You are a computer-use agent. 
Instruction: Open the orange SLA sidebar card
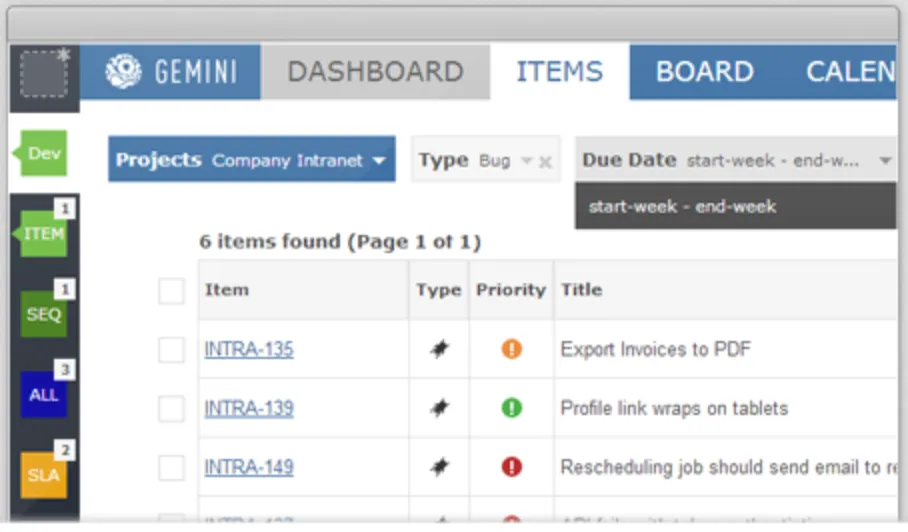point(44,474)
